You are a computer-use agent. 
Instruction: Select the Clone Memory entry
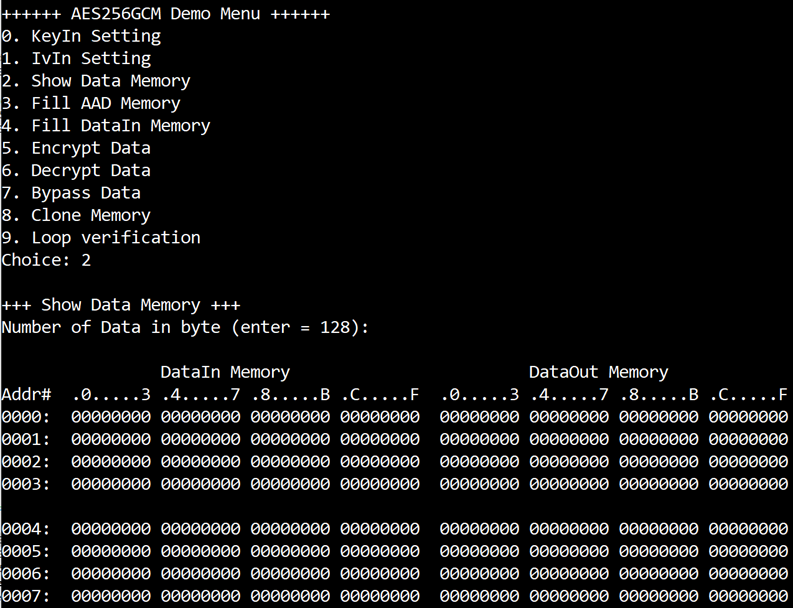tap(76, 215)
